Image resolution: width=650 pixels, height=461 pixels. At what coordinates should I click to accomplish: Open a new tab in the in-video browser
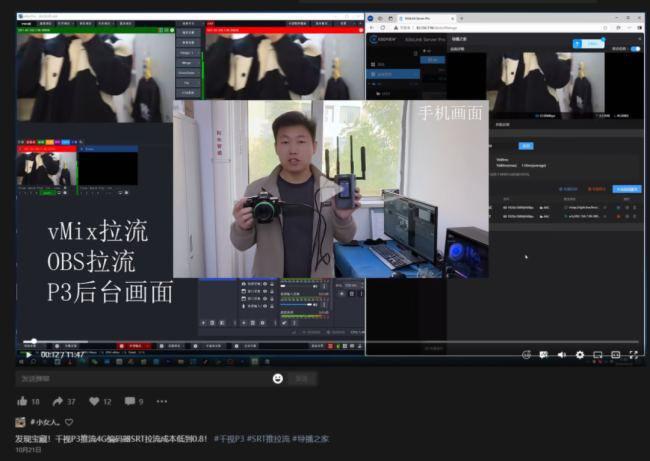click(x=461, y=18)
